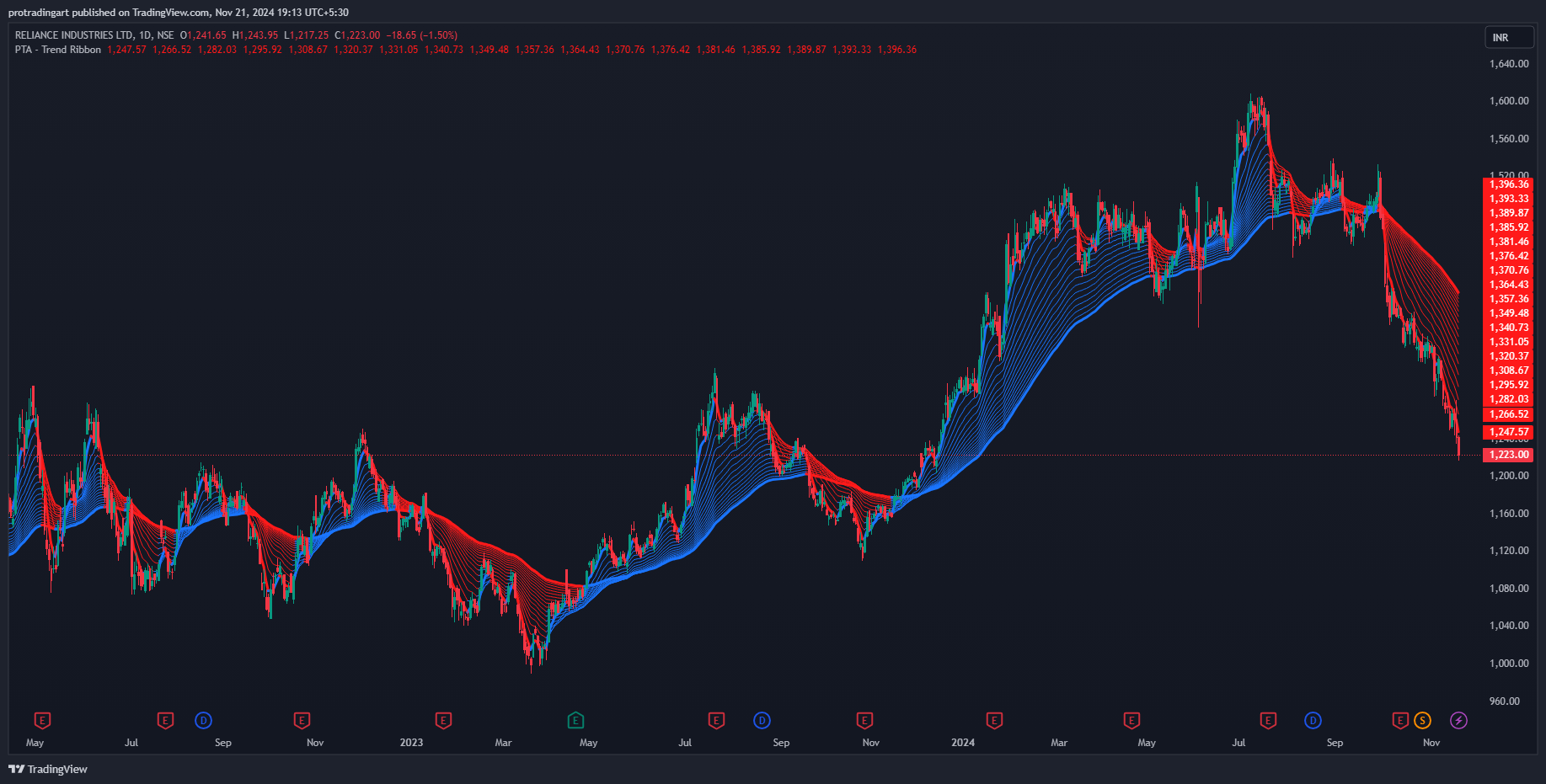1546x784 pixels.
Task: Select the PTA - Trend Ribbon indicator label
Action: tap(57, 50)
